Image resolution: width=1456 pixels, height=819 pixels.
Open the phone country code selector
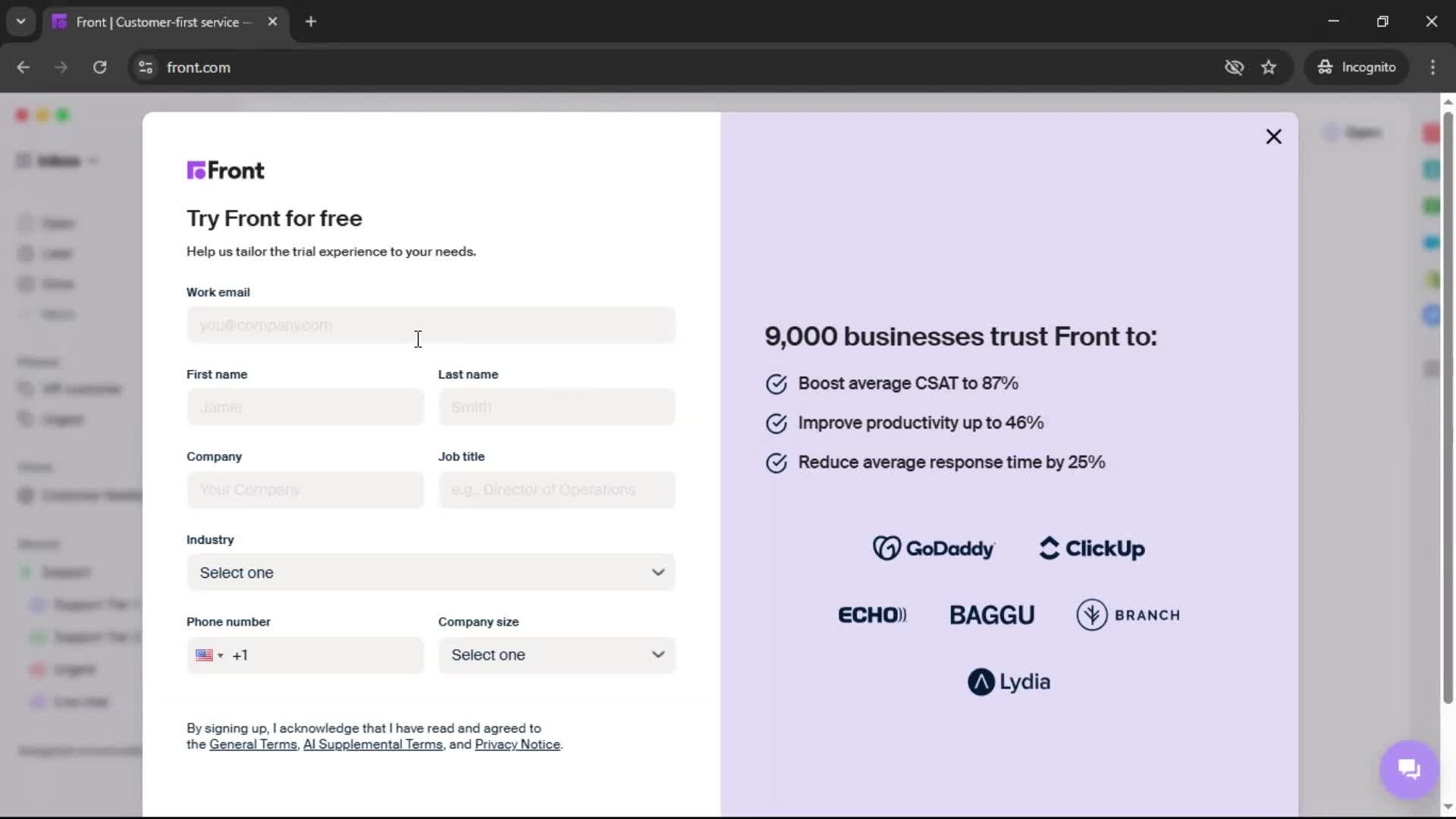[x=209, y=655]
